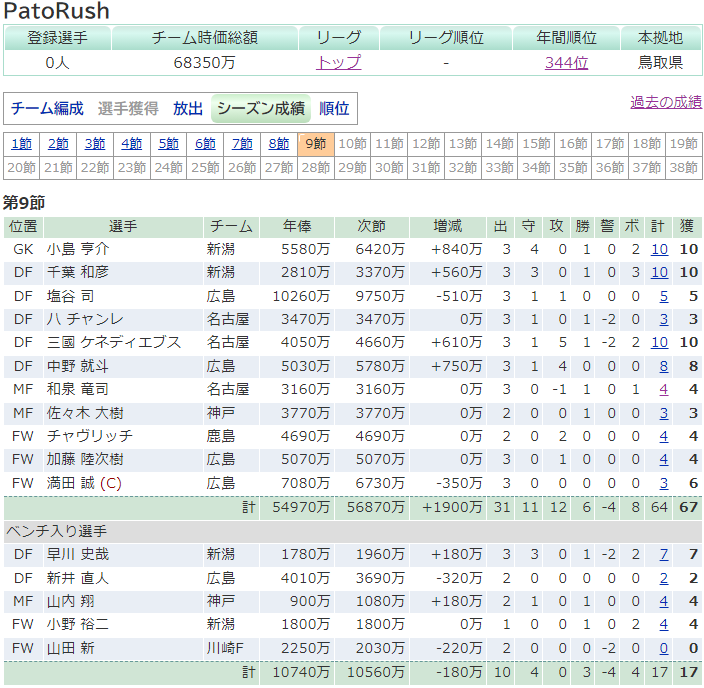Click the disabled 10節 round cell

point(352,144)
